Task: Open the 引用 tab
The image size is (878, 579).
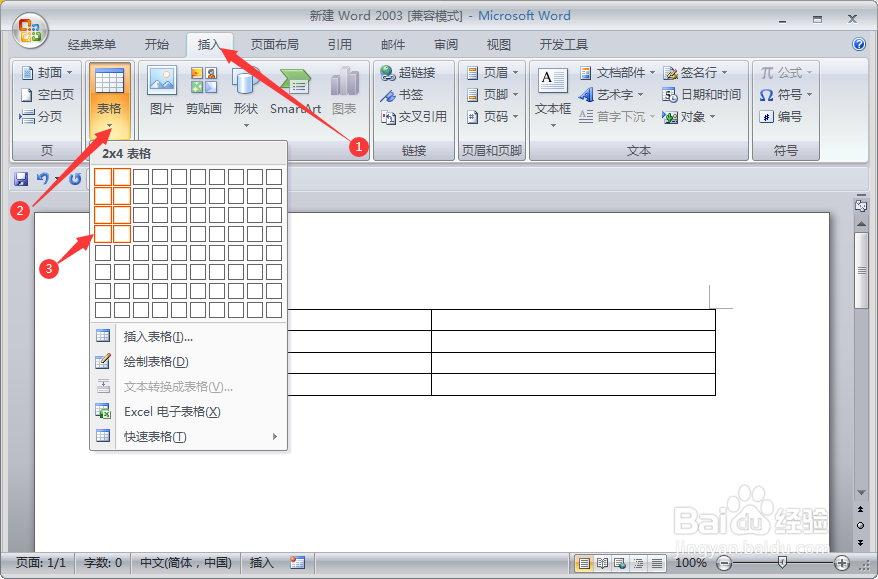Action: (x=340, y=45)
